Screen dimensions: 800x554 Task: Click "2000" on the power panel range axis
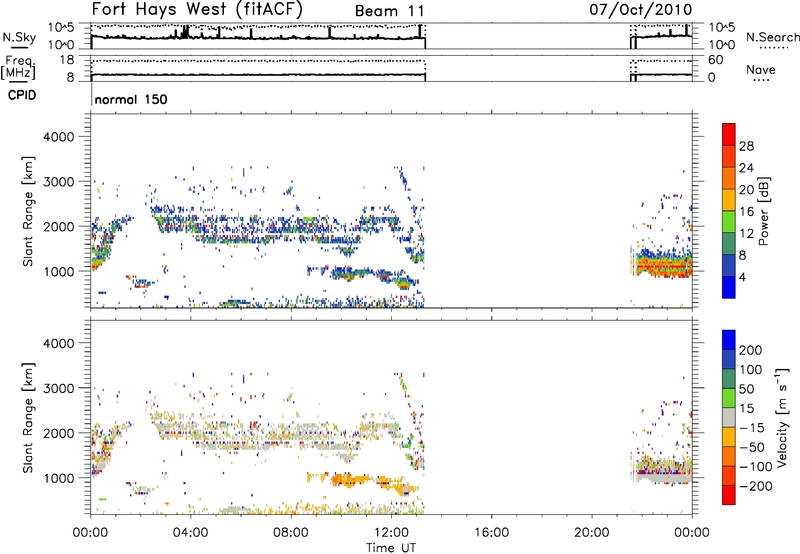[58, 226]
